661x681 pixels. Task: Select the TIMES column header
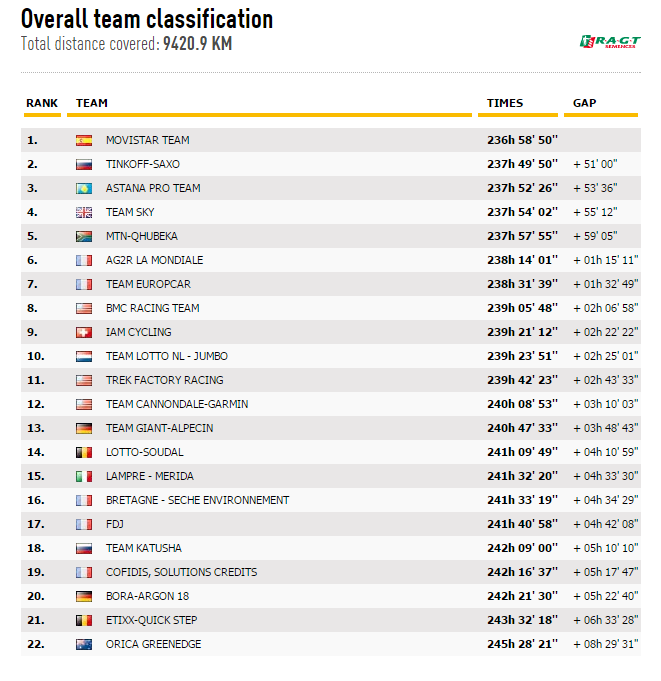(x=505, y=103)
